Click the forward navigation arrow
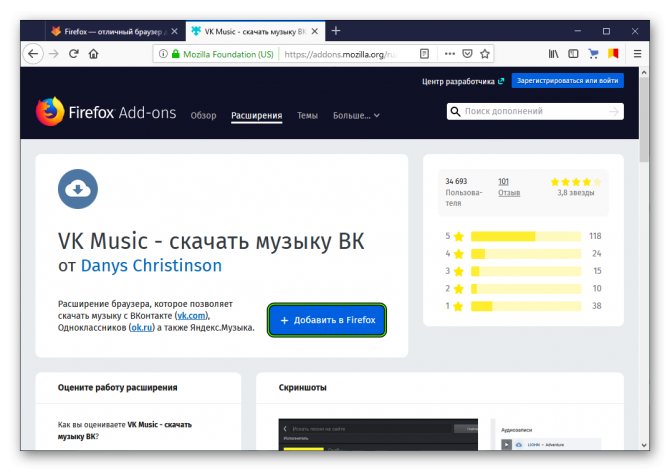 54,54
